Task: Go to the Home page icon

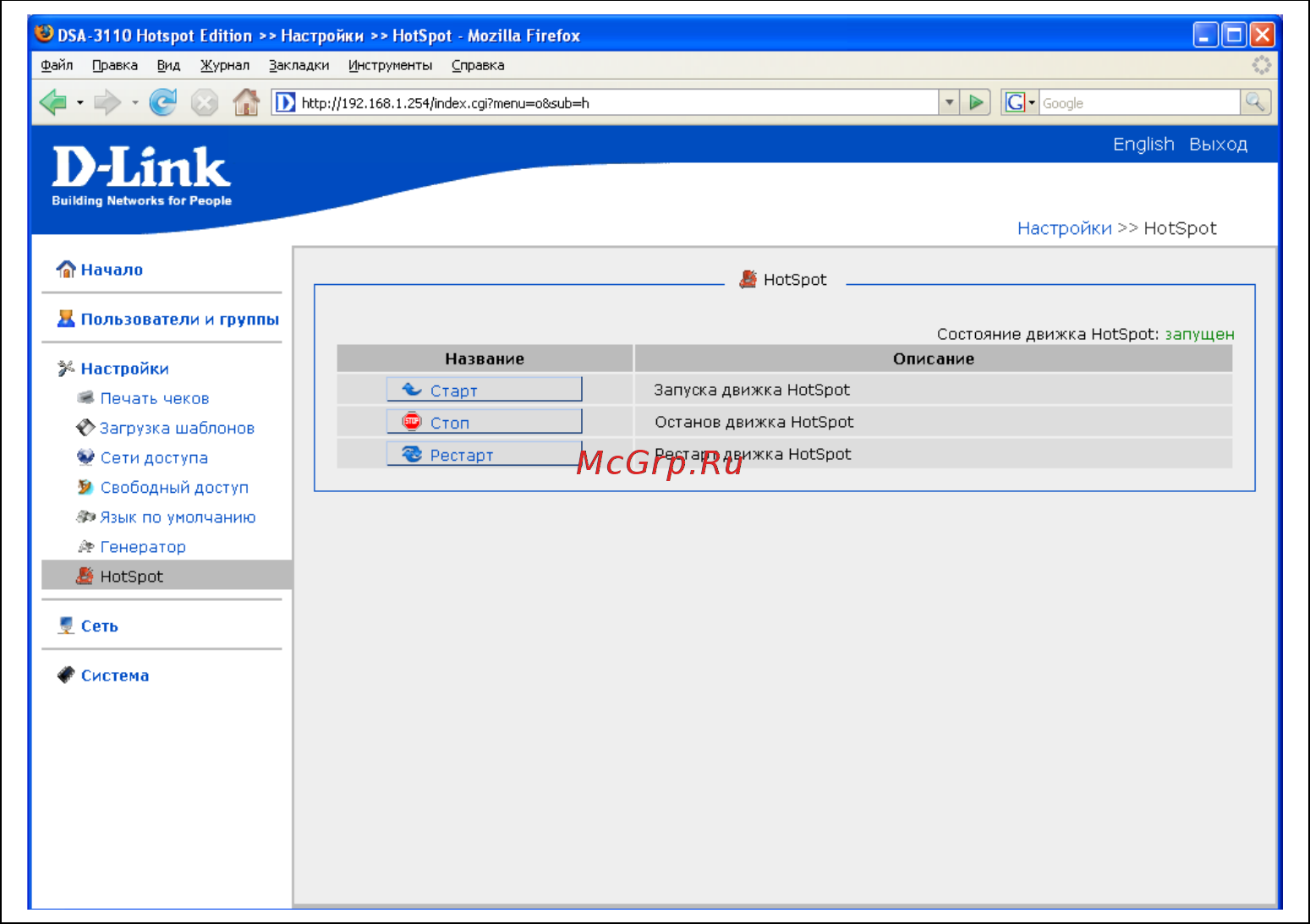Action: click(246, 103)
